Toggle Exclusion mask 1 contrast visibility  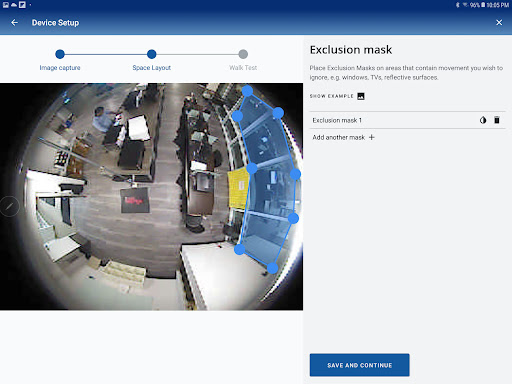click(483, 120)
